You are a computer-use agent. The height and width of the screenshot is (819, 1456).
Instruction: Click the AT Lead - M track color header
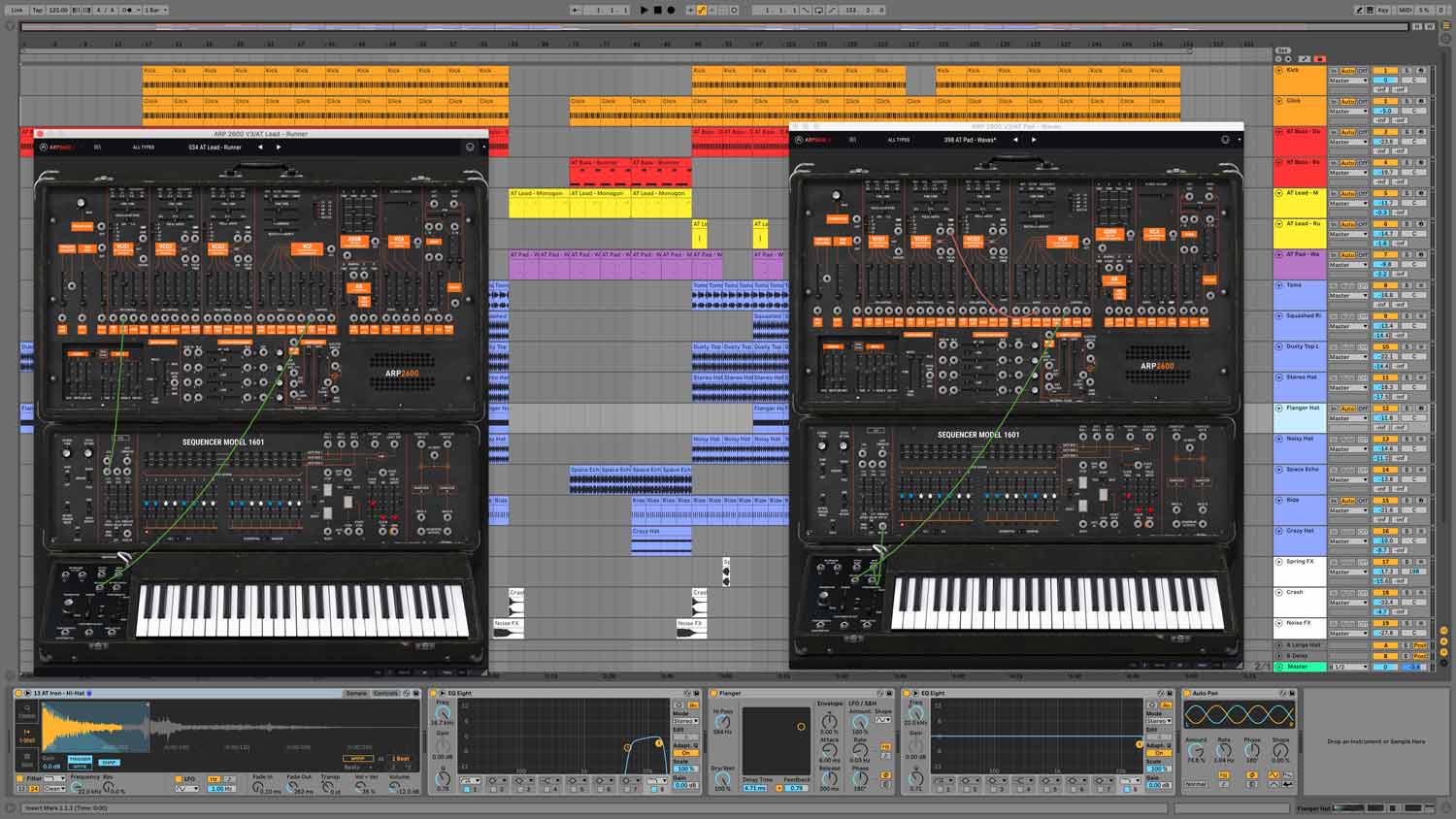coord(1302,193)
